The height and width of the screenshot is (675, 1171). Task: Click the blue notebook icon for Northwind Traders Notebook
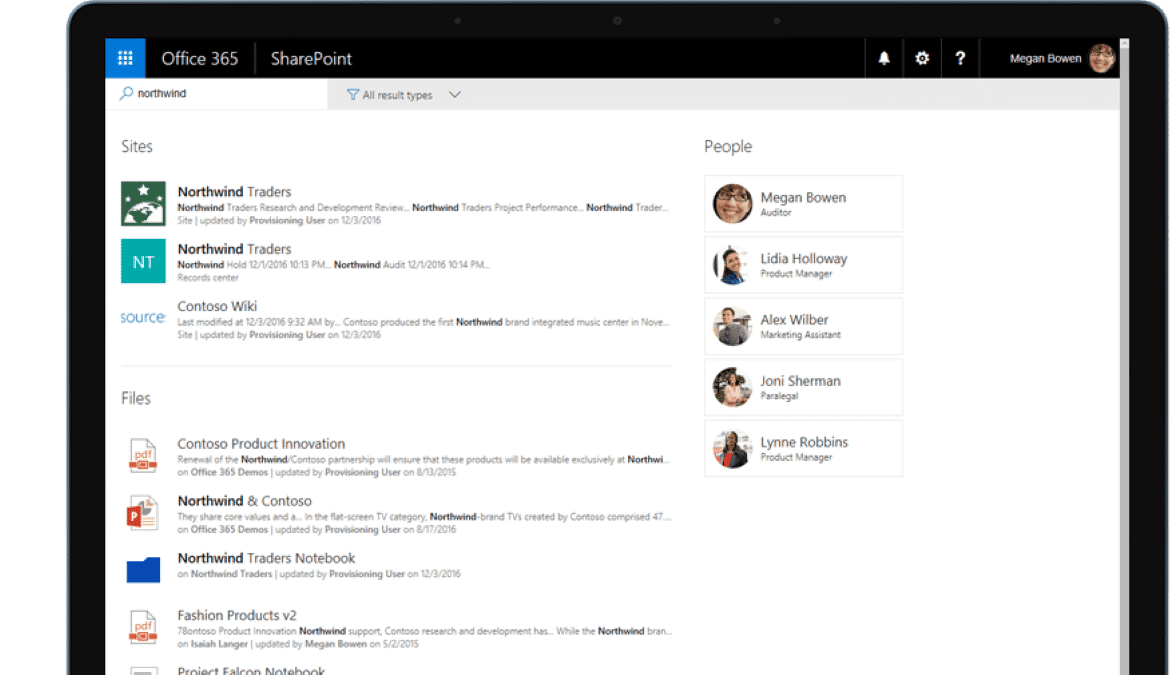click(x=143, y=570)
